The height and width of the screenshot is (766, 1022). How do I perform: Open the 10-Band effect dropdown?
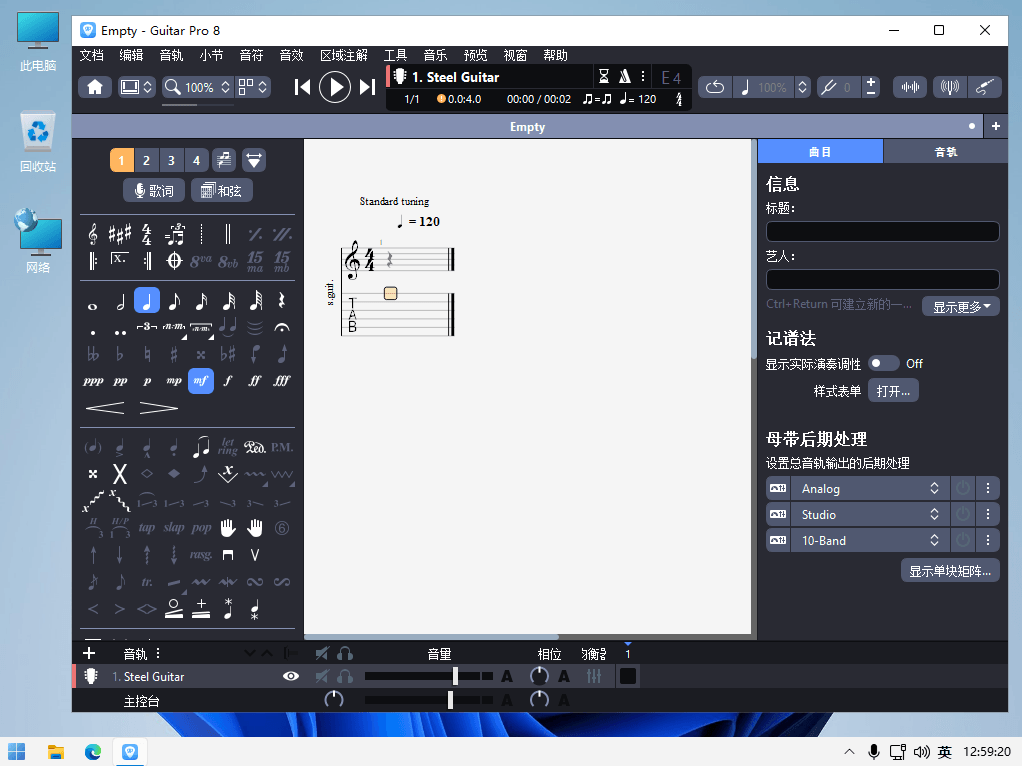coord(870,540)
